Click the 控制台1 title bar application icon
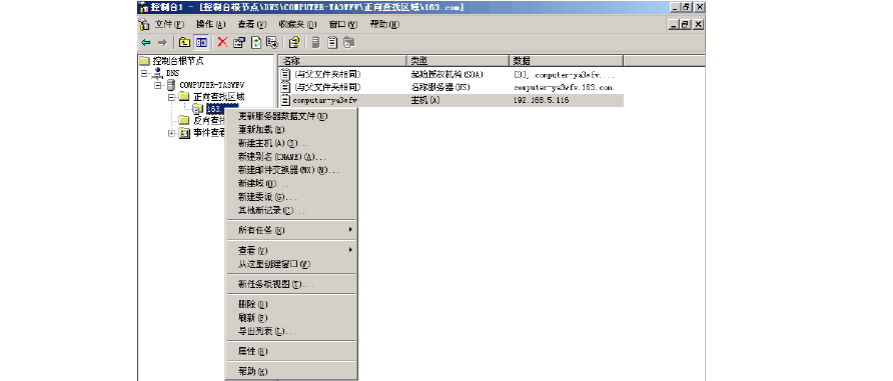 click(145, 7)
